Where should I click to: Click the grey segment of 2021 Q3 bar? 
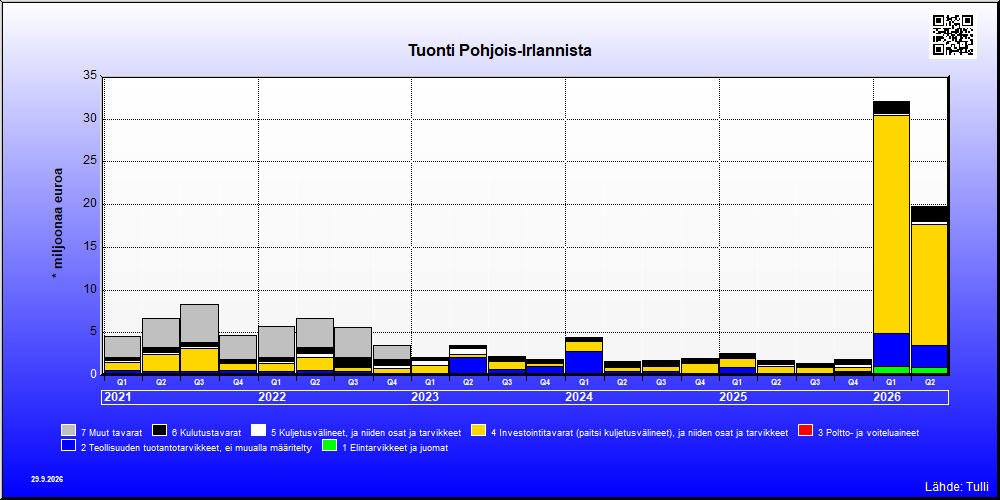coord(200,324)
